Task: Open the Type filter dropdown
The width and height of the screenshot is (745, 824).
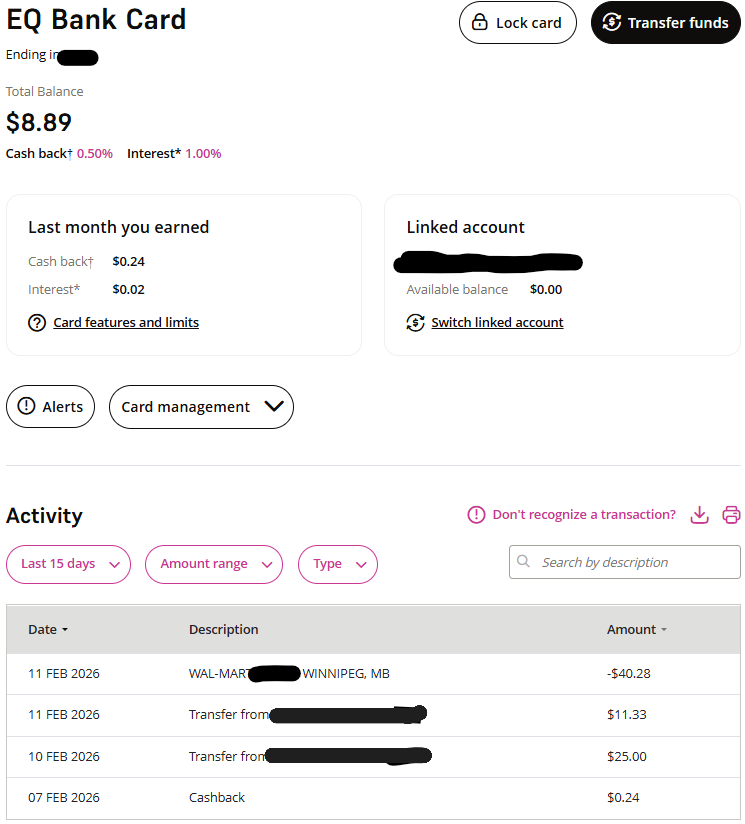Action: [337, 564]
